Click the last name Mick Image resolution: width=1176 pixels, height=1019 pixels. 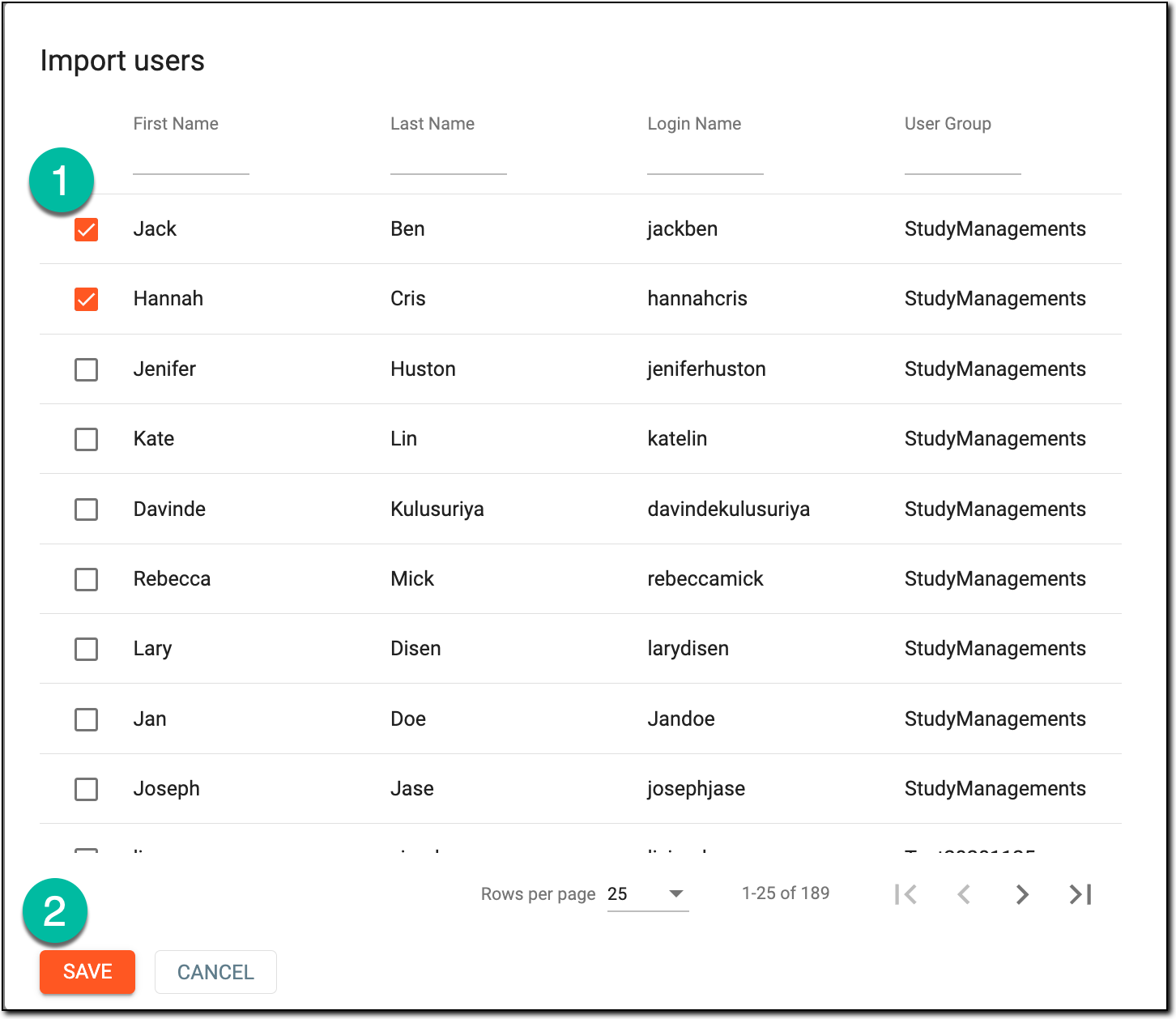tap(412, 579)
